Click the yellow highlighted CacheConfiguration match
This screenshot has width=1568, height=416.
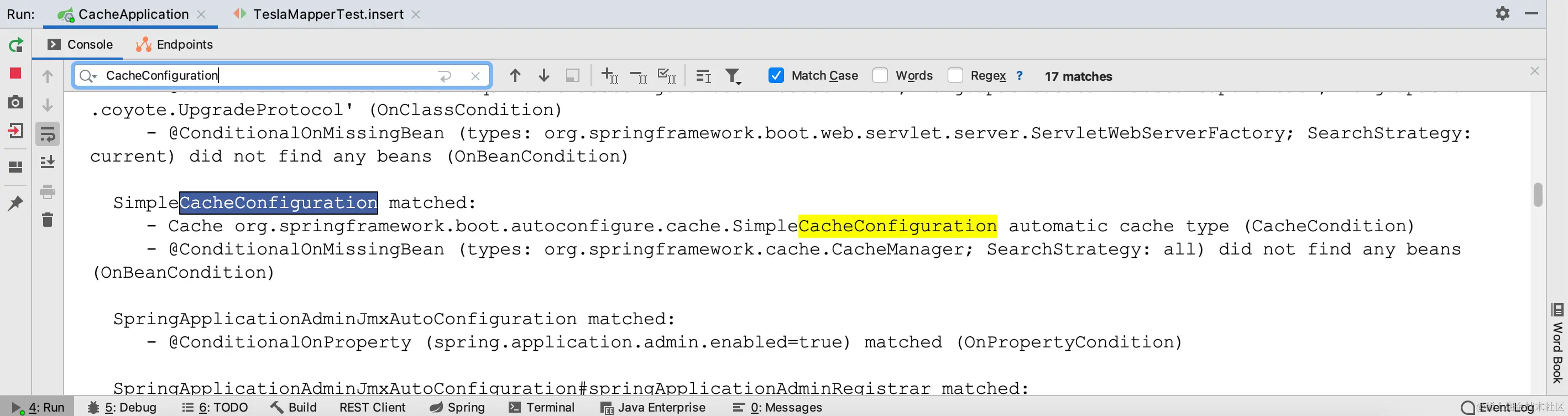coord(898,226)
